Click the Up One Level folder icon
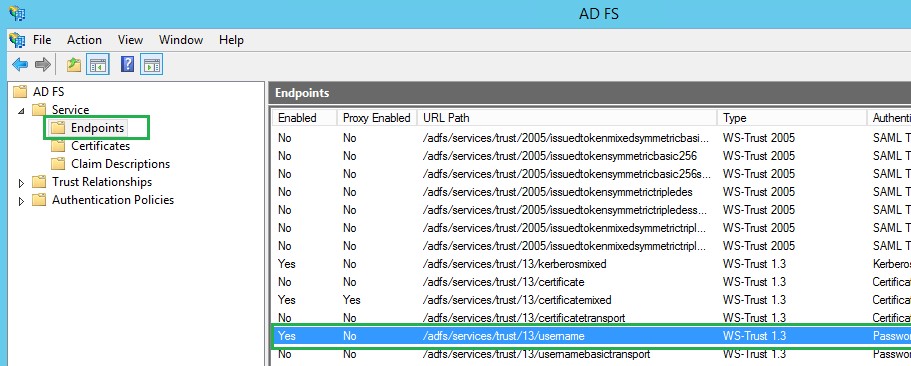 click(x=74, y=64)
